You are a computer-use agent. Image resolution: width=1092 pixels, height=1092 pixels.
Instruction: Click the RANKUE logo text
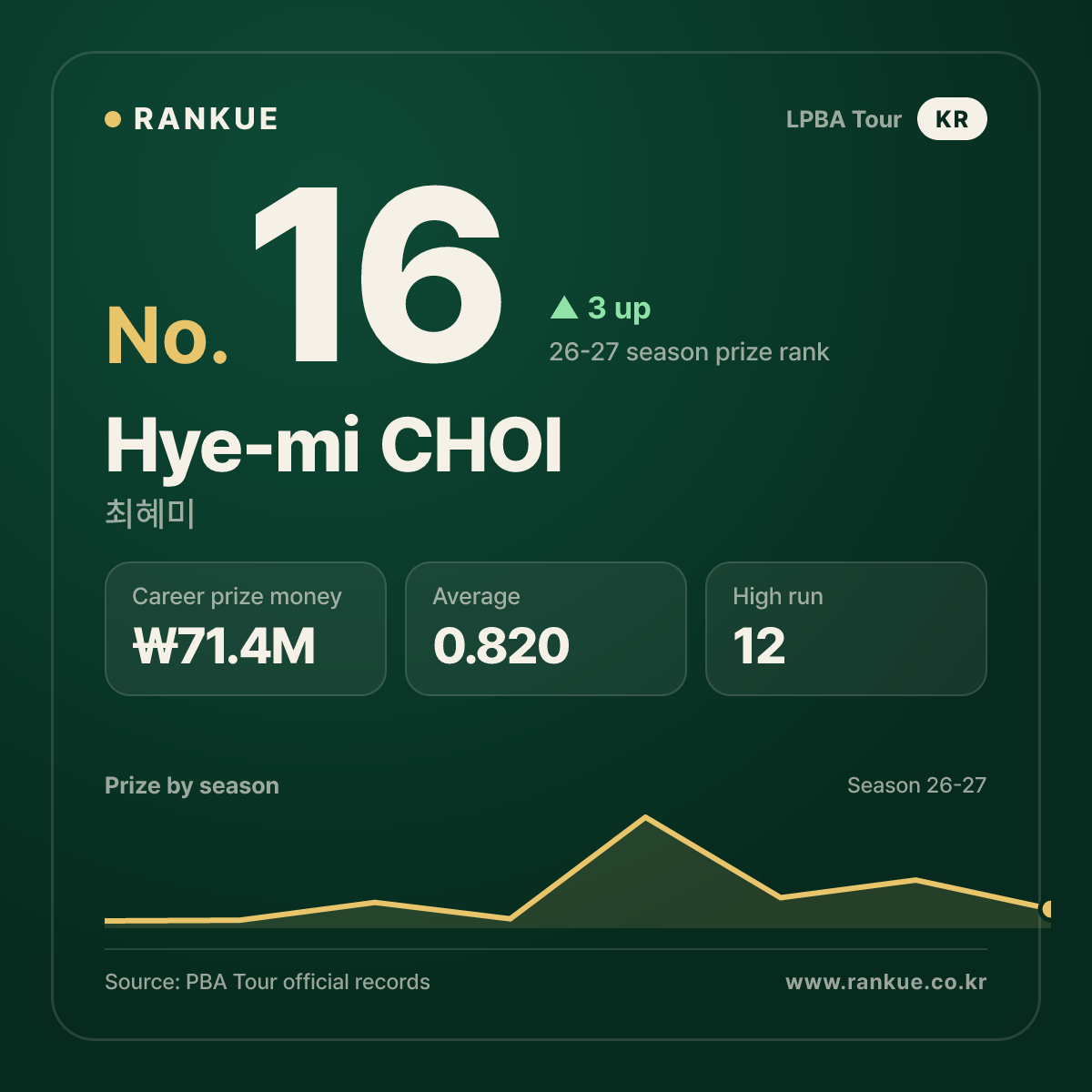[206, 119]
